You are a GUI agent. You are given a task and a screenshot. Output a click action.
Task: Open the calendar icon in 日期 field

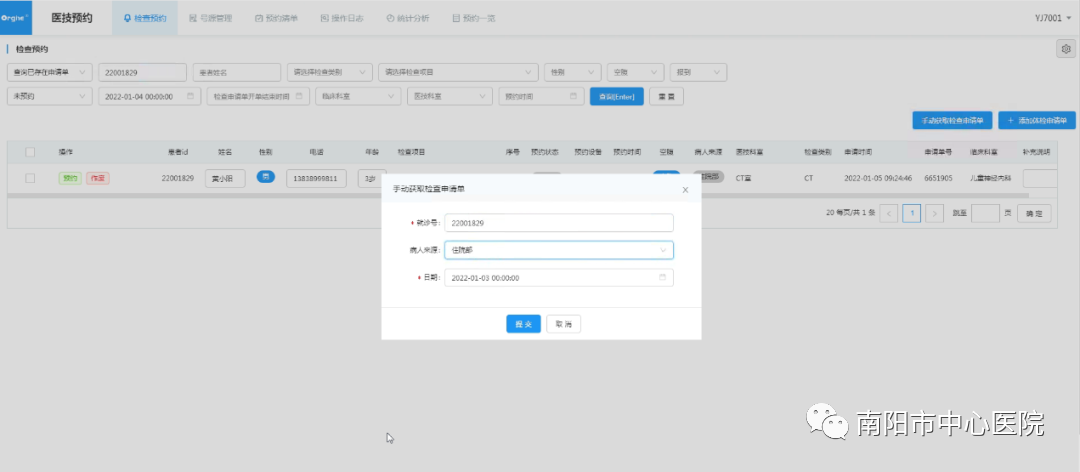click(662, 278)
